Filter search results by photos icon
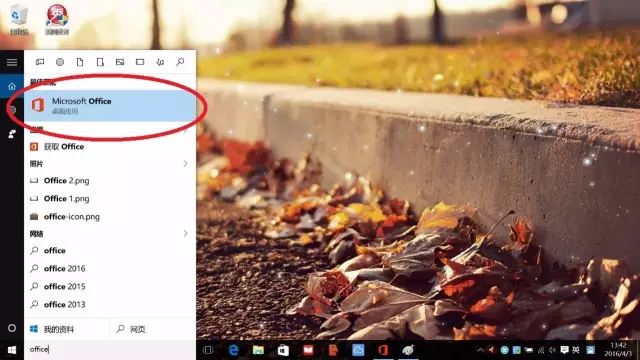 tap(120, 62)
